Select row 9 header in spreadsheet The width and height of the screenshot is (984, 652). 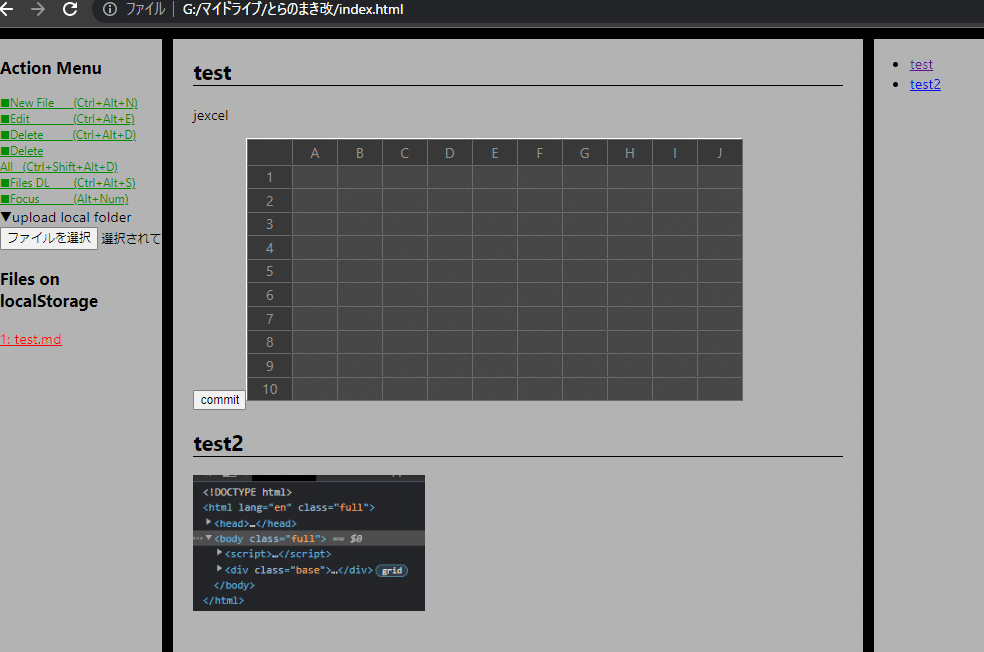(270, 366)
